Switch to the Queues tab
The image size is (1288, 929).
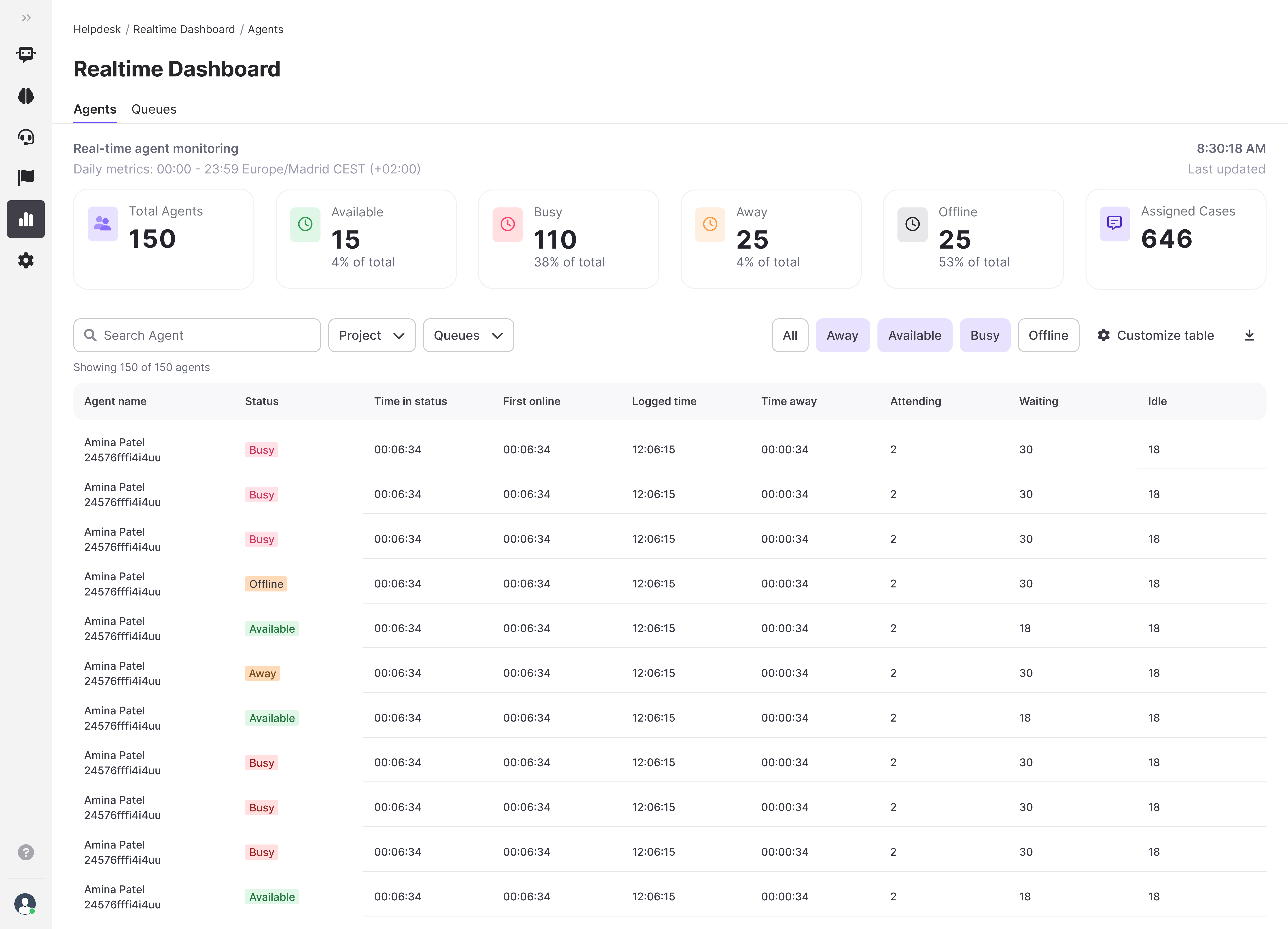click(154, 110)
